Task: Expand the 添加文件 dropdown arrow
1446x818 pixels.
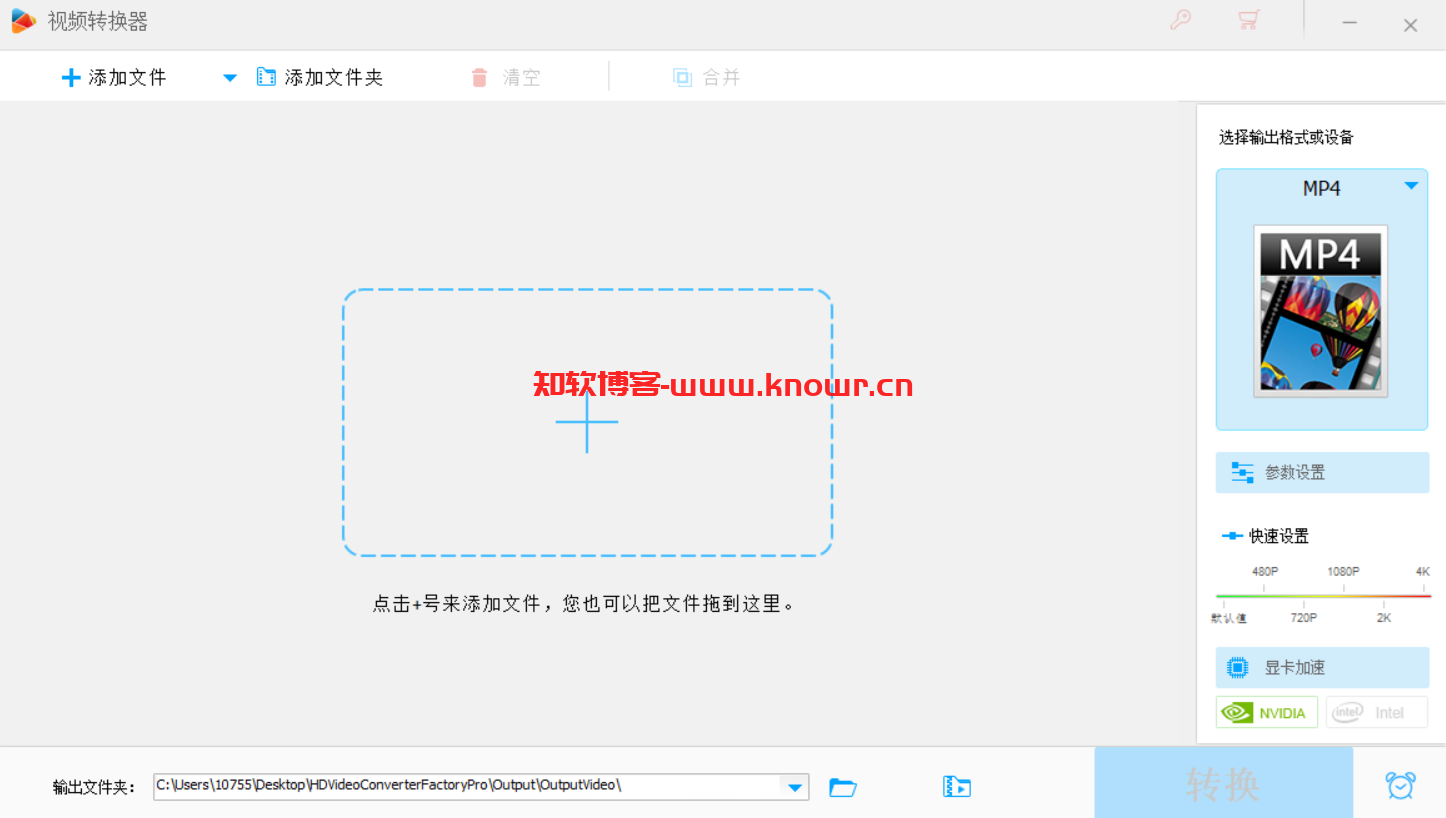Action: [230, 78]
